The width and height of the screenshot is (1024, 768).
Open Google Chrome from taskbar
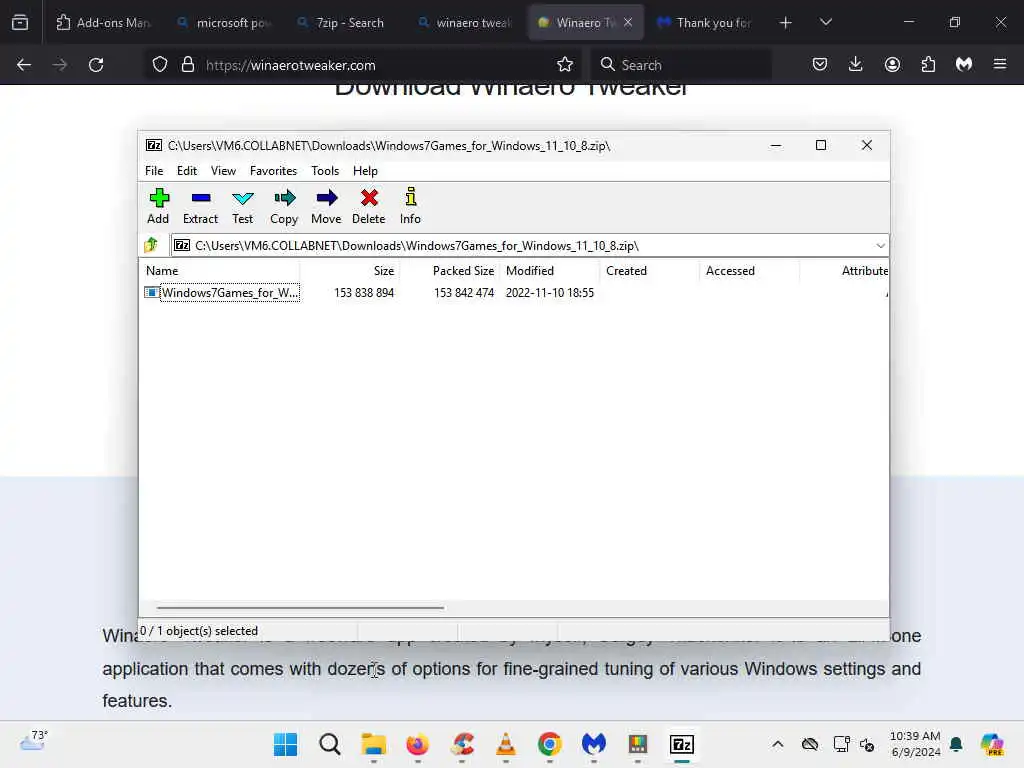[550, 744]
